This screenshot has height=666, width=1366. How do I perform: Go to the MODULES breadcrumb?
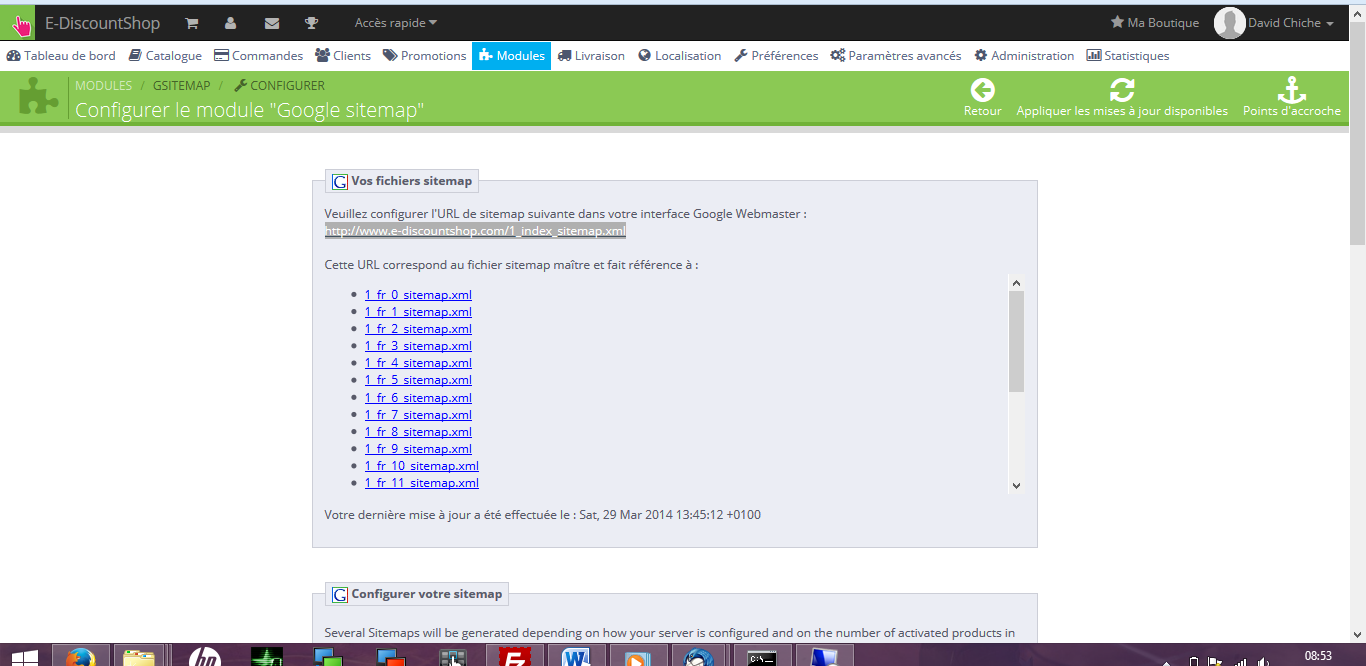click(x=103, y=86)
